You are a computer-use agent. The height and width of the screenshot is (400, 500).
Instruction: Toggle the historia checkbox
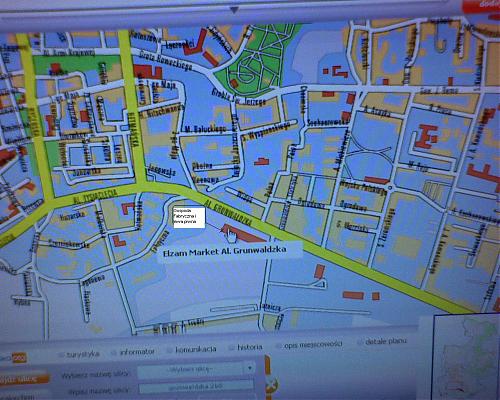tap(232, 348)
